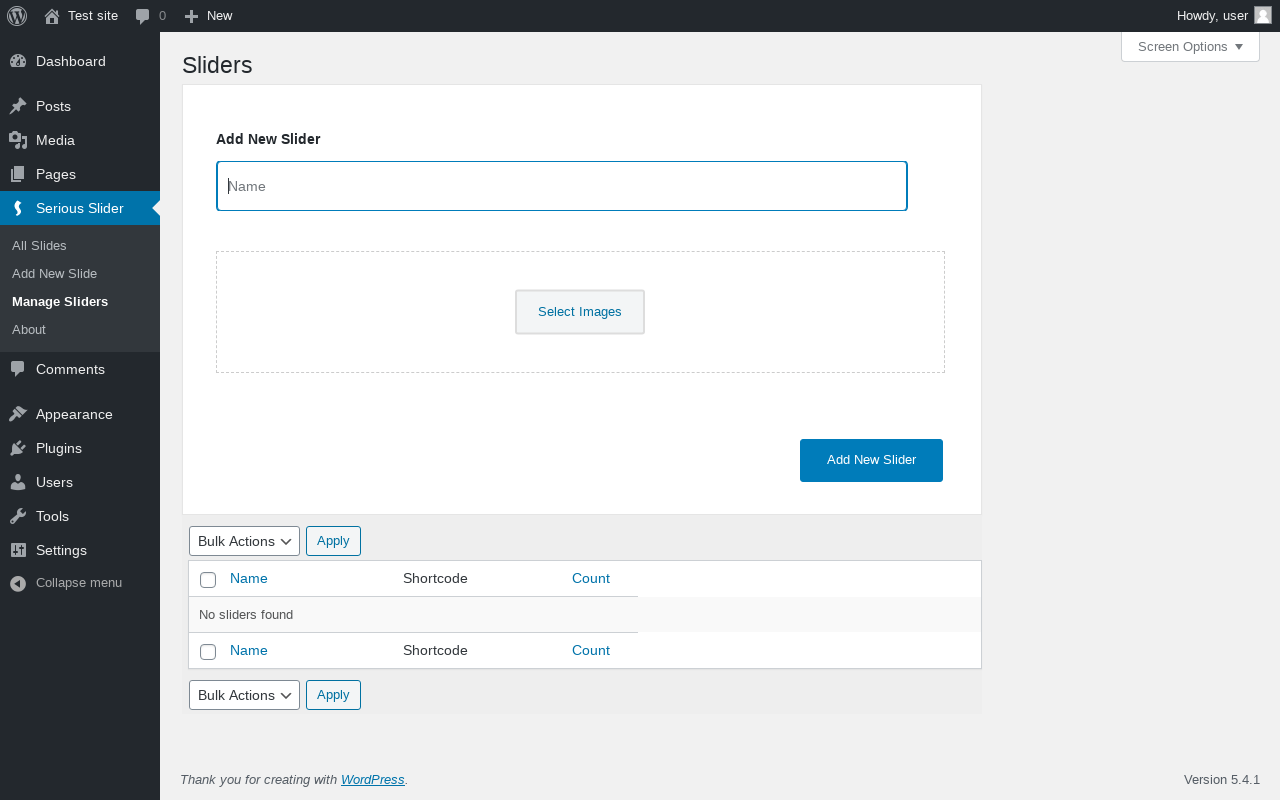
Task: Click Howdy, user account text
Action: click(1212, 16)
